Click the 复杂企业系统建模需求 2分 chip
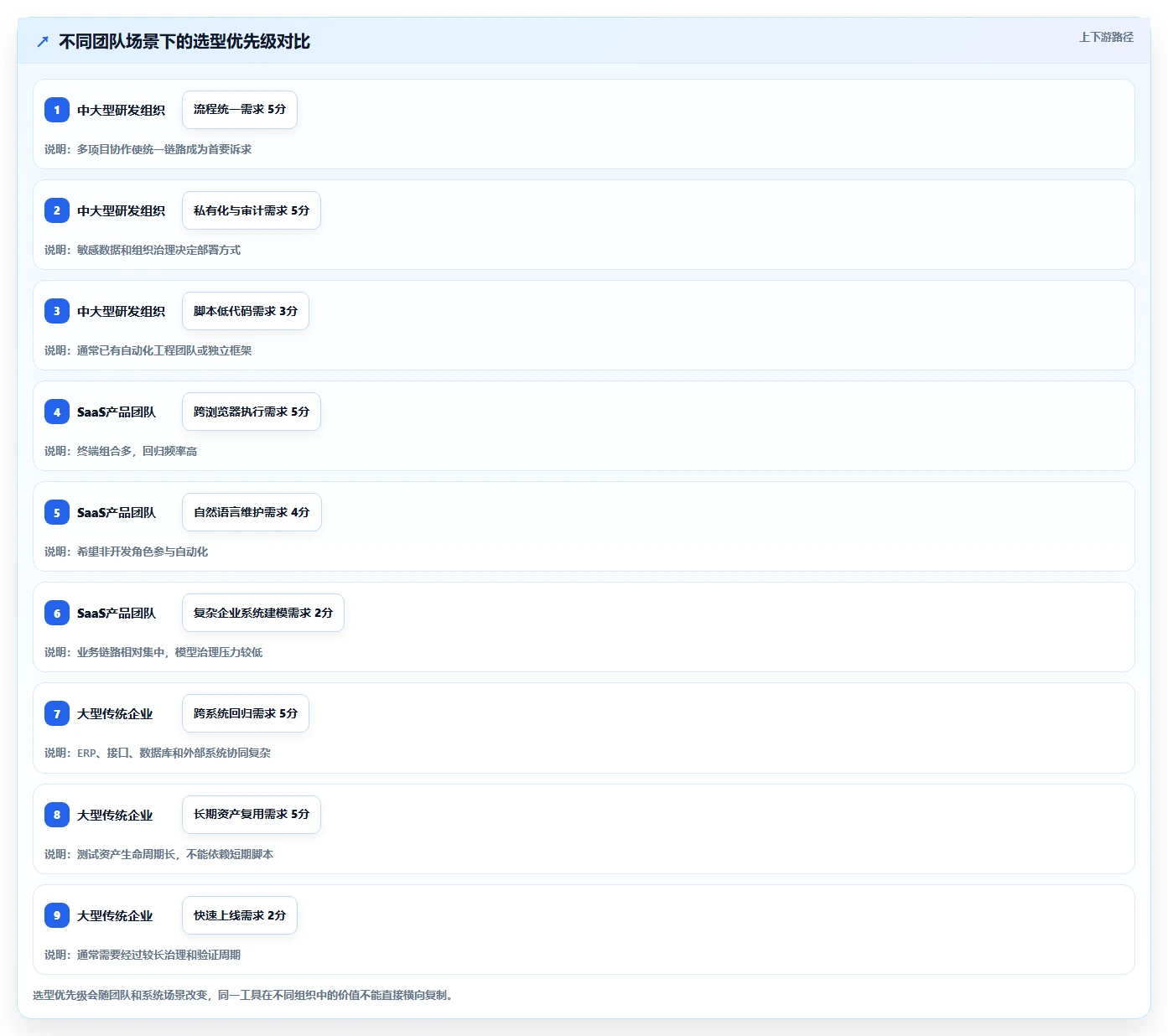The image size is (1168, 1036). pyautogui.click(x=263, y=613)
